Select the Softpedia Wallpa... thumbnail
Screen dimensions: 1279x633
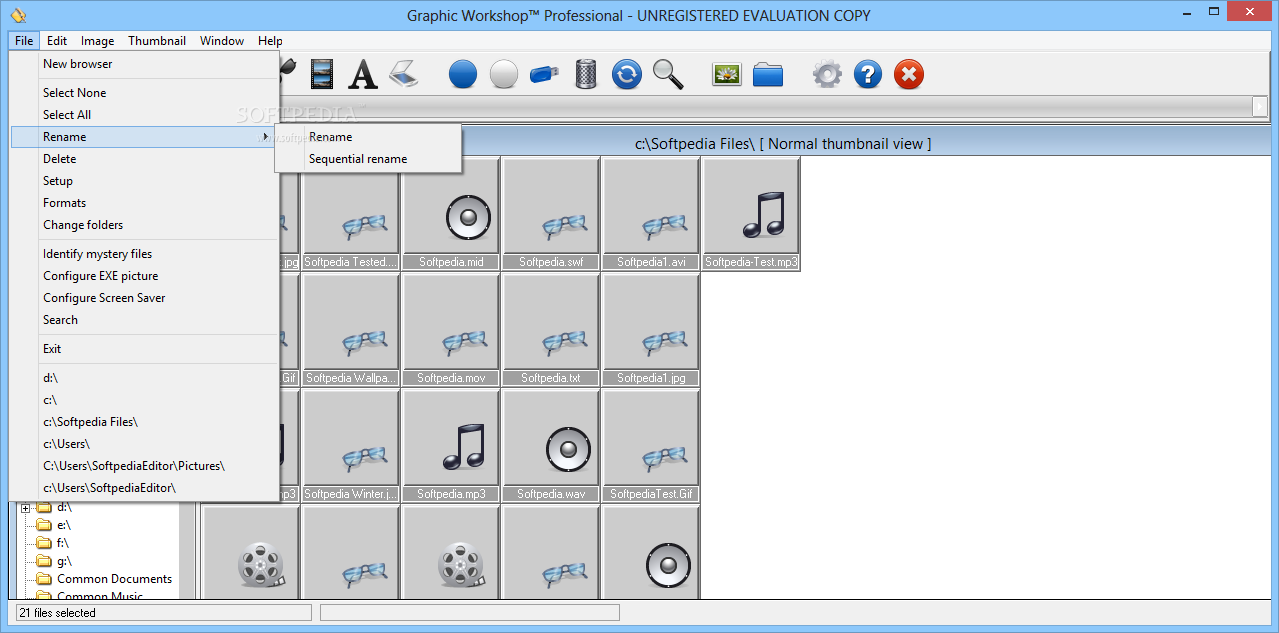[351, 330]
